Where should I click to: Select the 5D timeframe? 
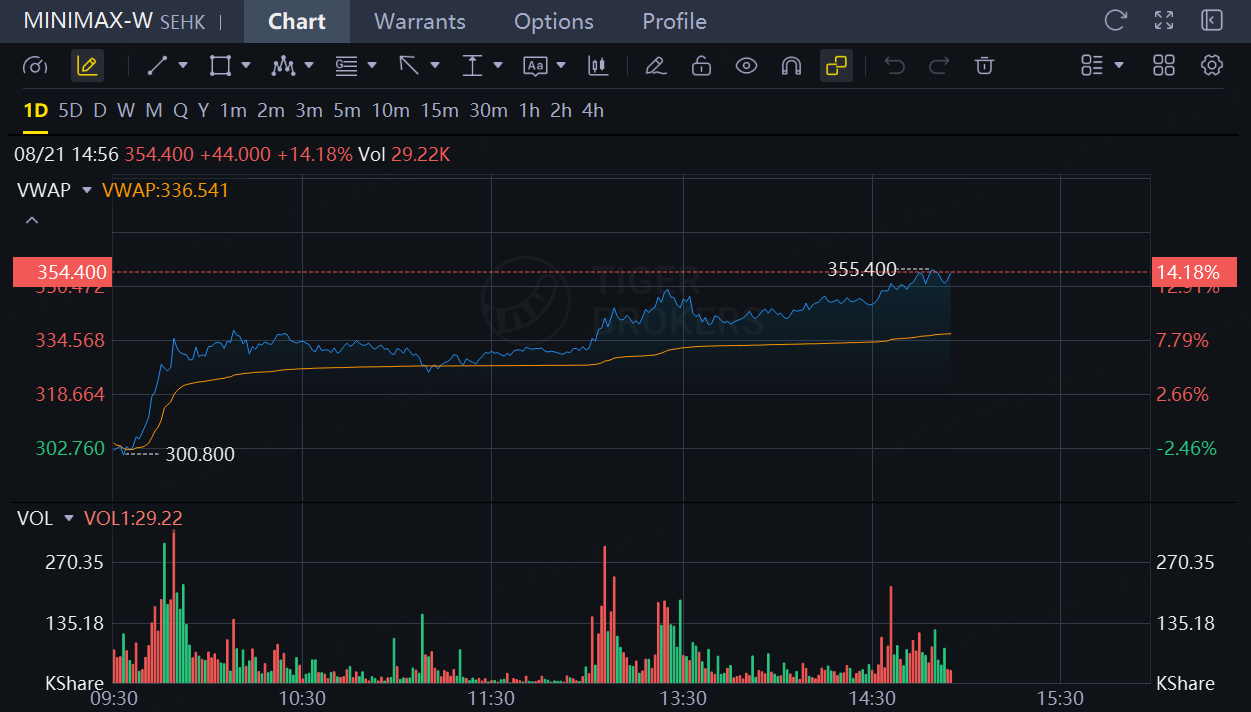tap(70, 111)
